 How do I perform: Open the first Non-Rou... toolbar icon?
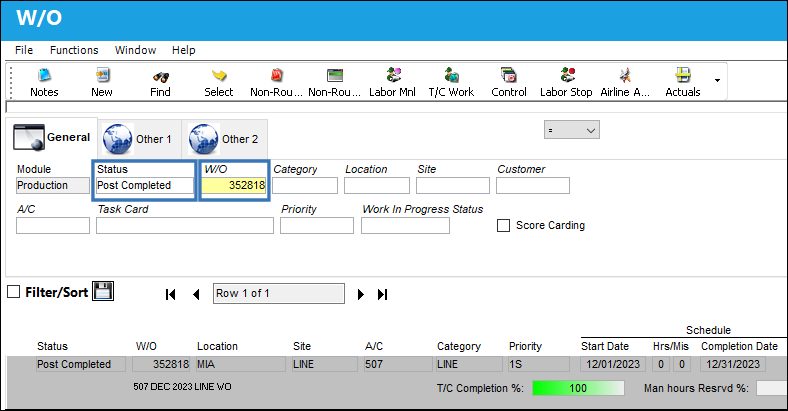276,75
